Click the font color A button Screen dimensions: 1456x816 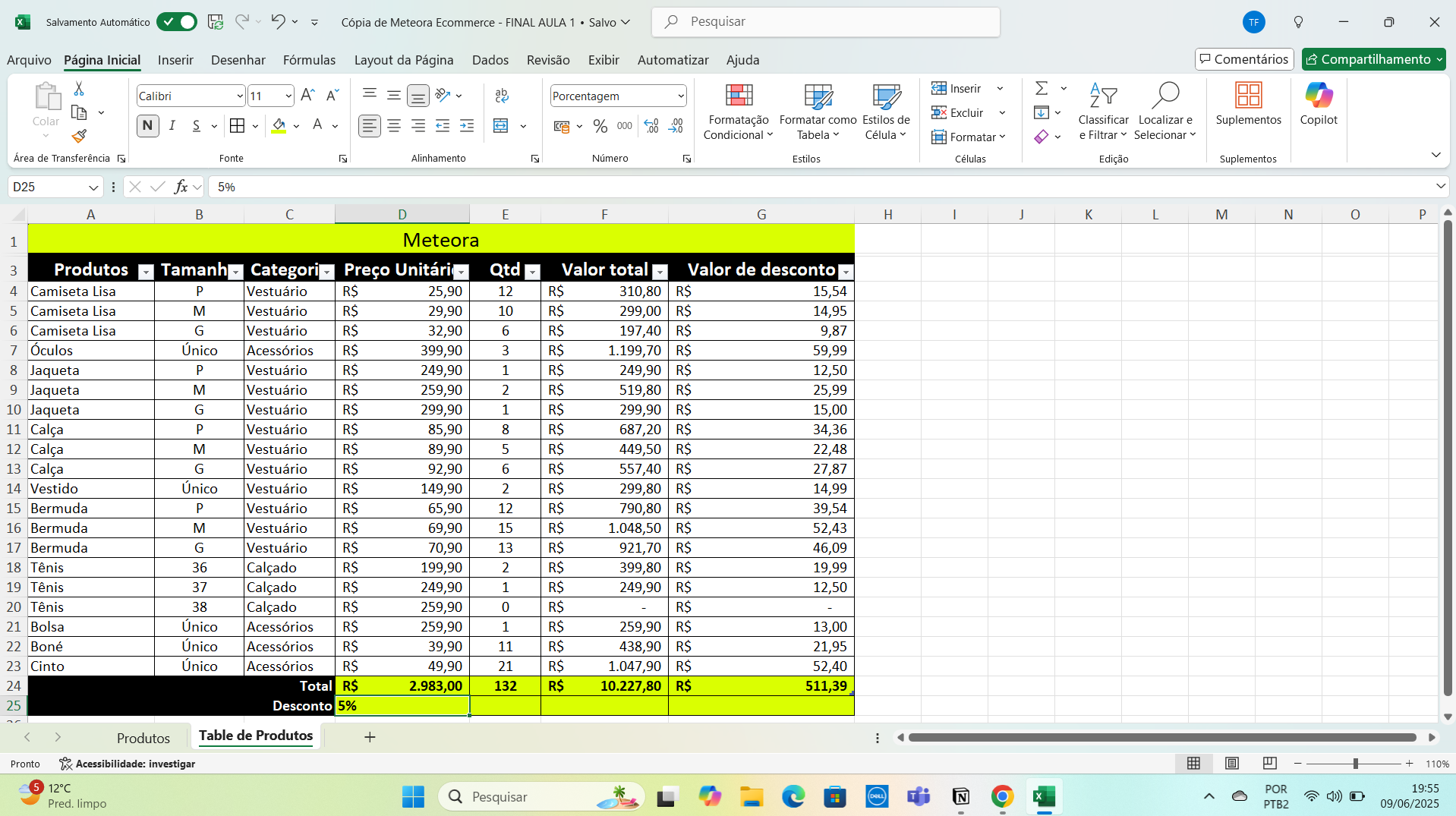[317, 126]
